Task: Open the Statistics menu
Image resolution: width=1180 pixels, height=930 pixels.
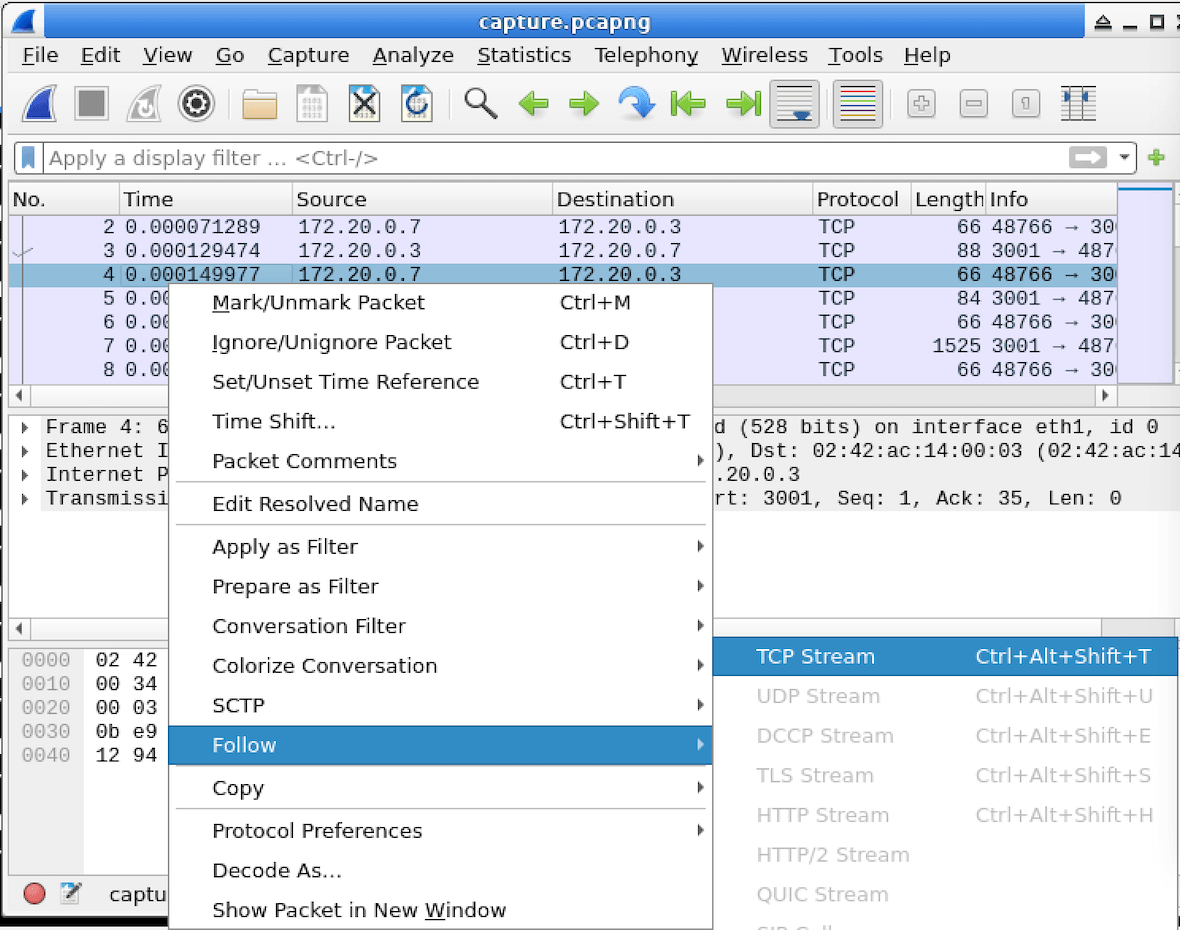Action: tap(524, 55)
